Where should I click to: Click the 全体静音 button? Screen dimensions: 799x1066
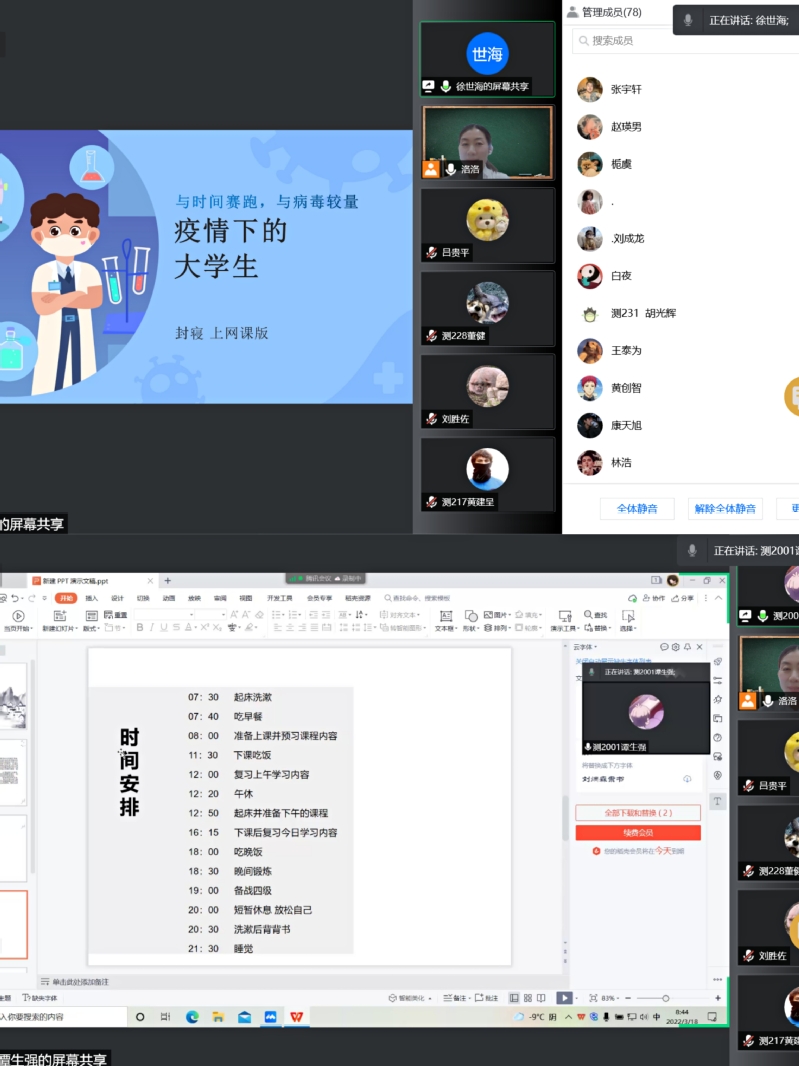point(637,508)
